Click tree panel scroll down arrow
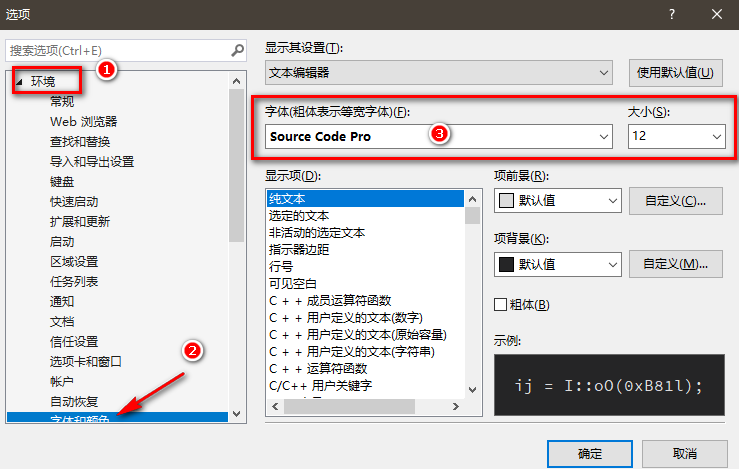Image resolution: width=739 pixels, height=469 pixels. point(237,414)
